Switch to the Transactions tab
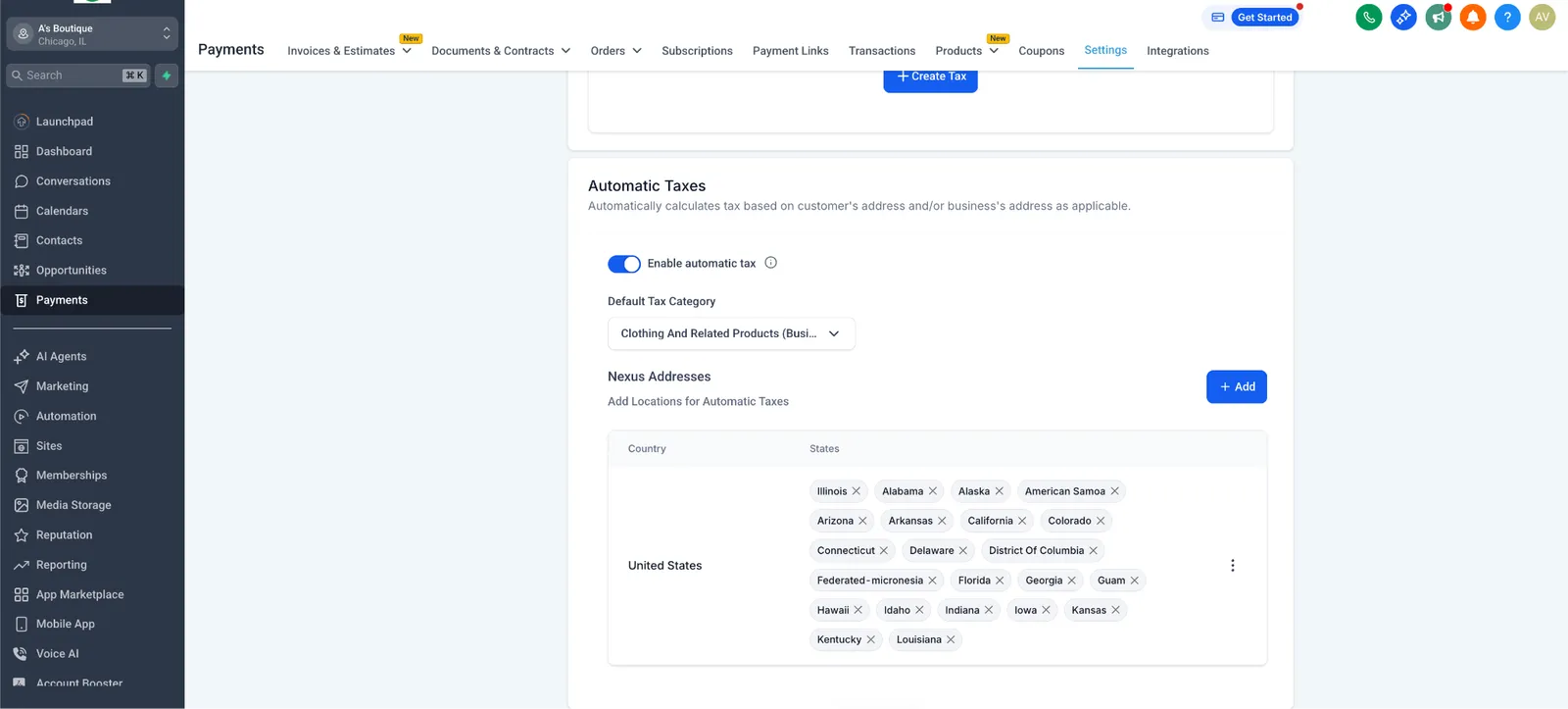 (x=882, y=51)
